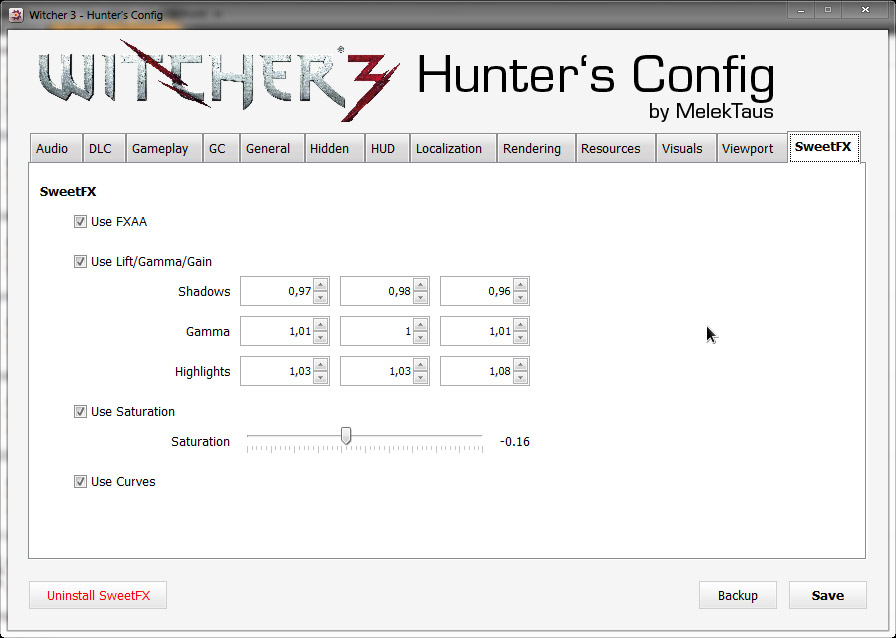Toggle the Use Curves checkbox

pos(80,482)
